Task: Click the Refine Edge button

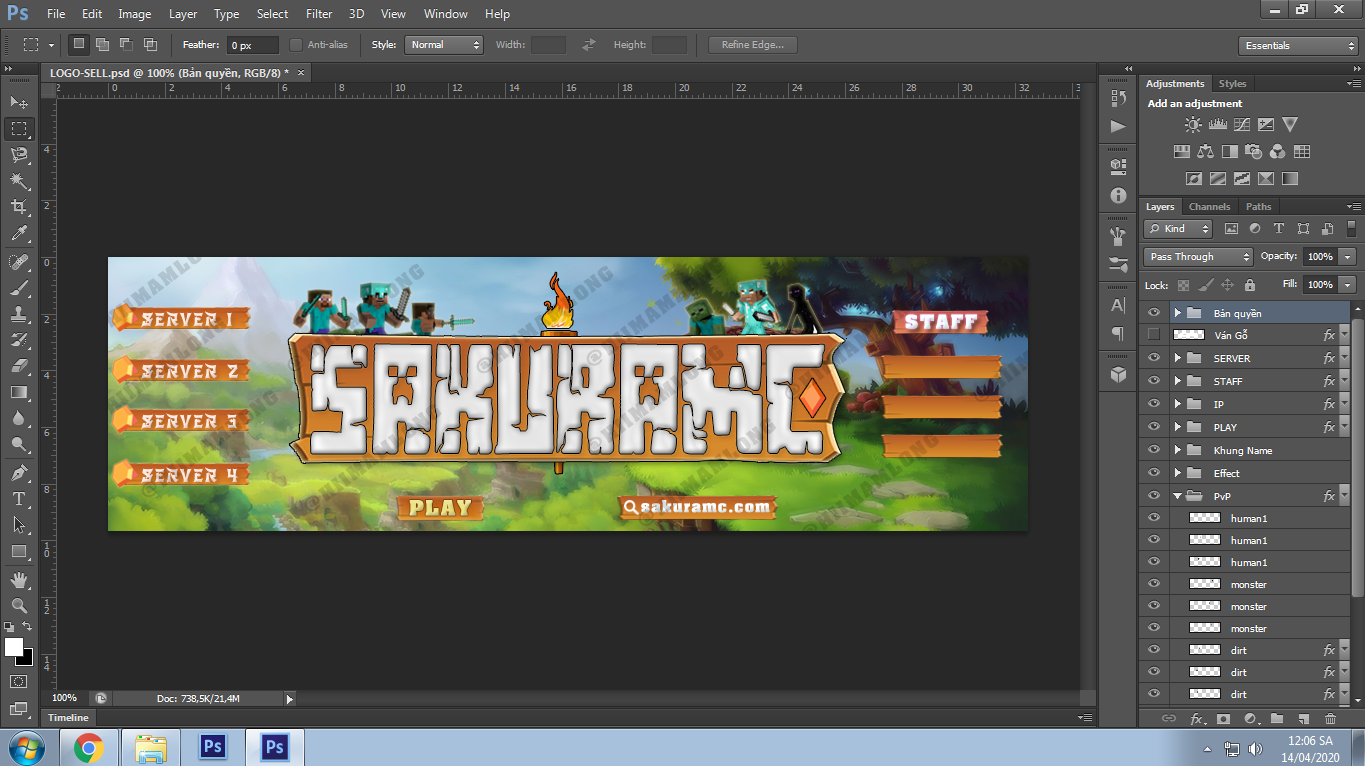Action: [x=752, y=45]
